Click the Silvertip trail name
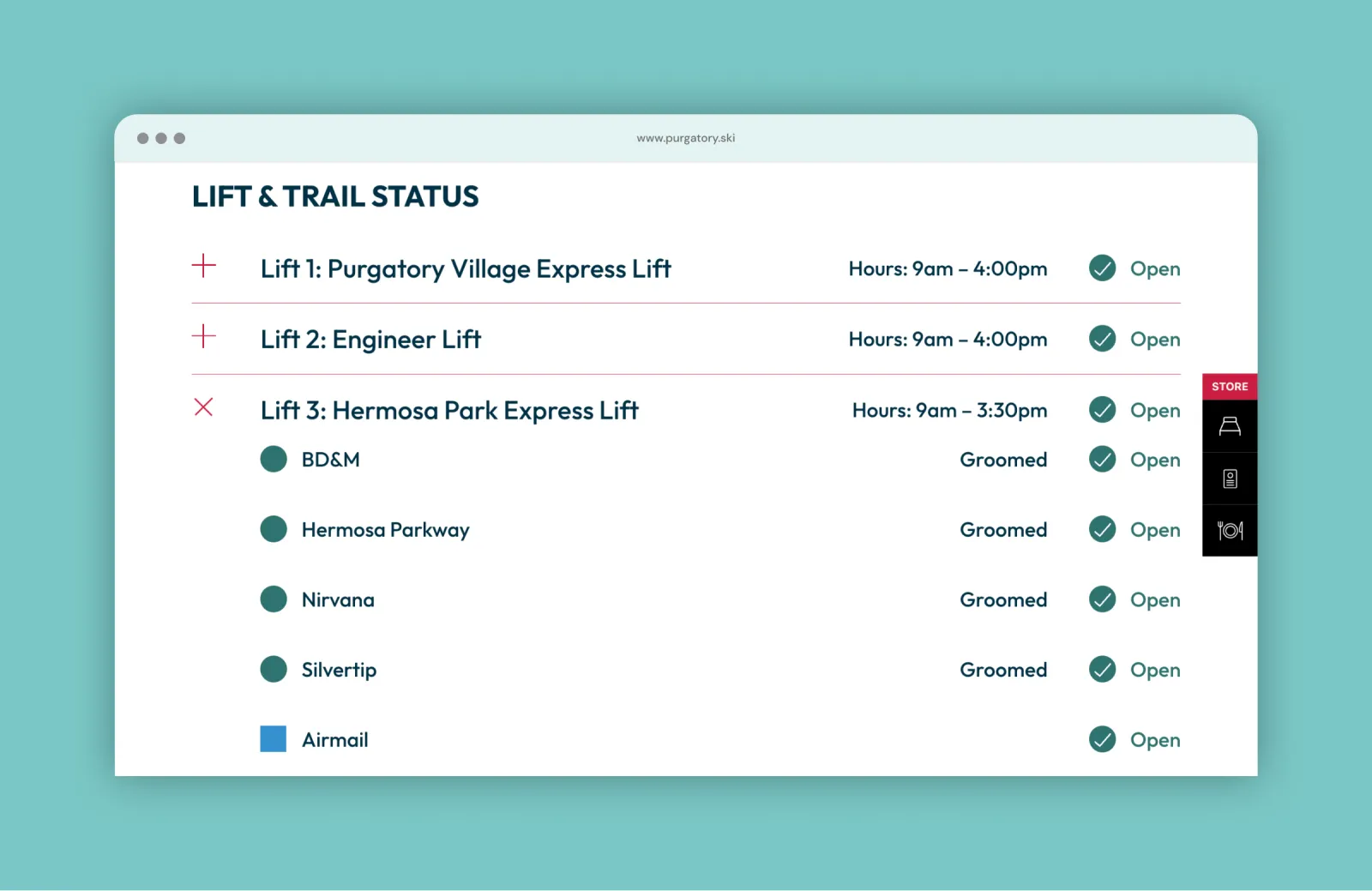Screen dimensions: 1372x891 pos(339,670)
